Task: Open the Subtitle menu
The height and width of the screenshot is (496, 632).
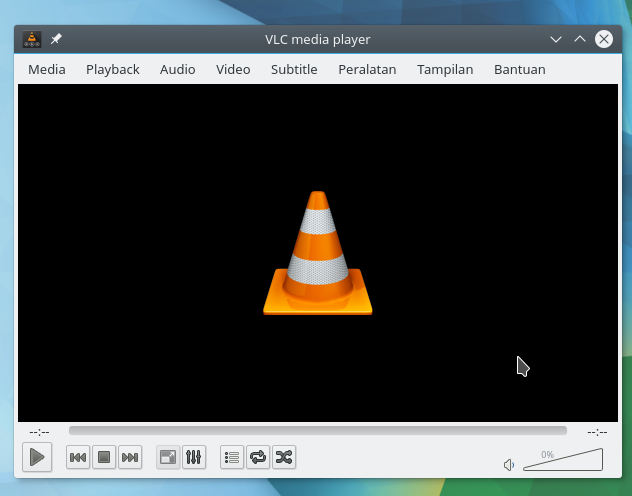Action: (294, 69)
